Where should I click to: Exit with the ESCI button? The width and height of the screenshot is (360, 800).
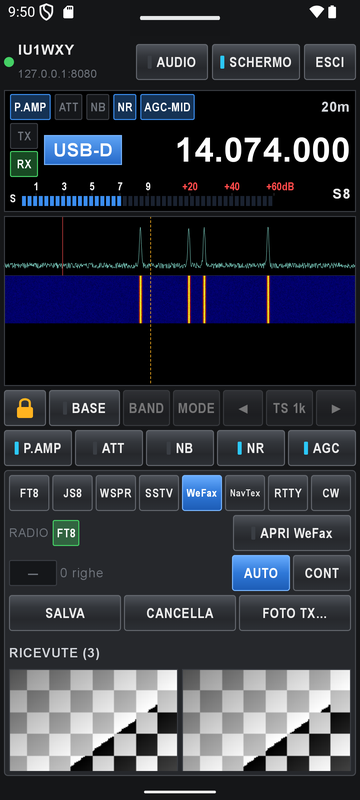[x=329, y=62]
